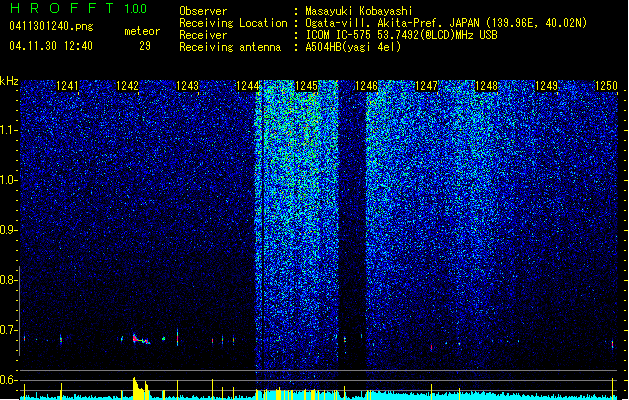Image resolution: width=629 pixels, height=400 pixels.
Task: Click the 1.0 kHz axis label
Action: click(8, 180)
